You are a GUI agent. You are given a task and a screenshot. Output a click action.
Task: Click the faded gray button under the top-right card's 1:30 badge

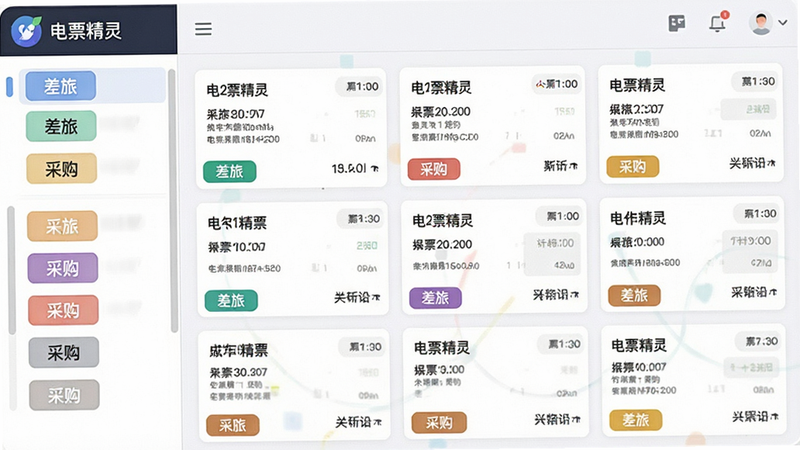click(748, 109)
